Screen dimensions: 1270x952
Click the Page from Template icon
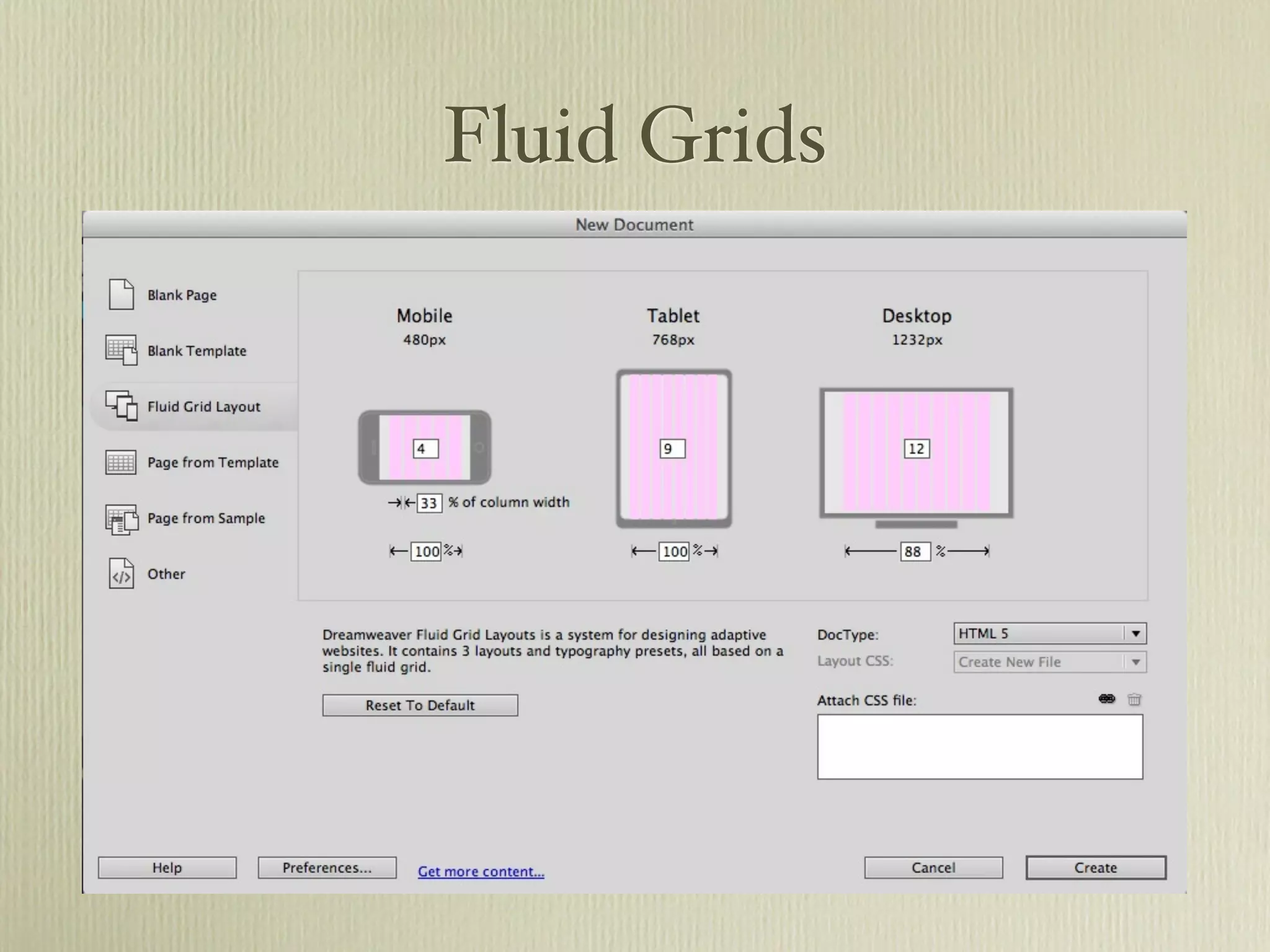[x=121, y=462]
